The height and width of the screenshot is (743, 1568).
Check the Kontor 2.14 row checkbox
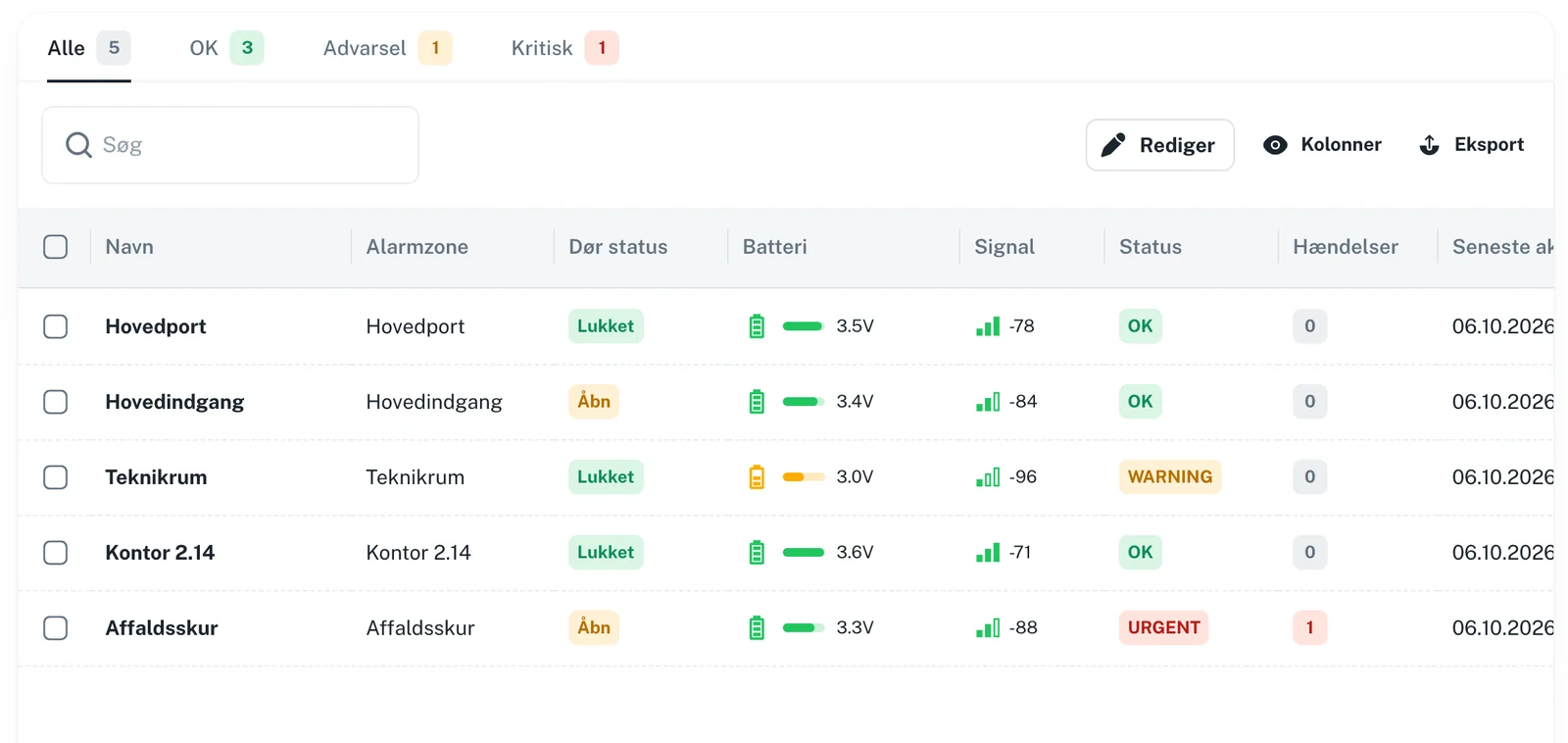pos(56,553)
